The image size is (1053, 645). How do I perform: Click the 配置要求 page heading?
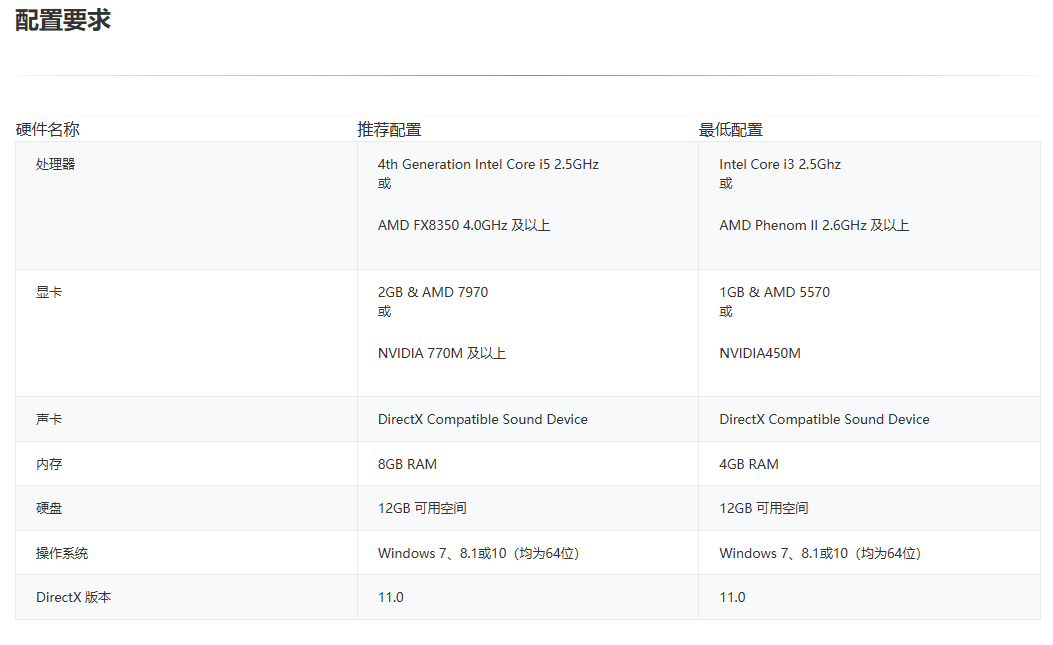[x=63, y=21]
